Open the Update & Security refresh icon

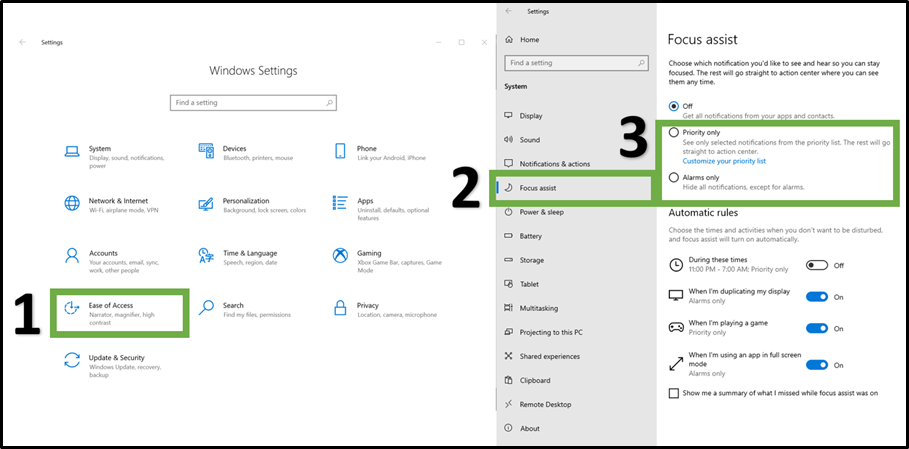click(72, 360)
